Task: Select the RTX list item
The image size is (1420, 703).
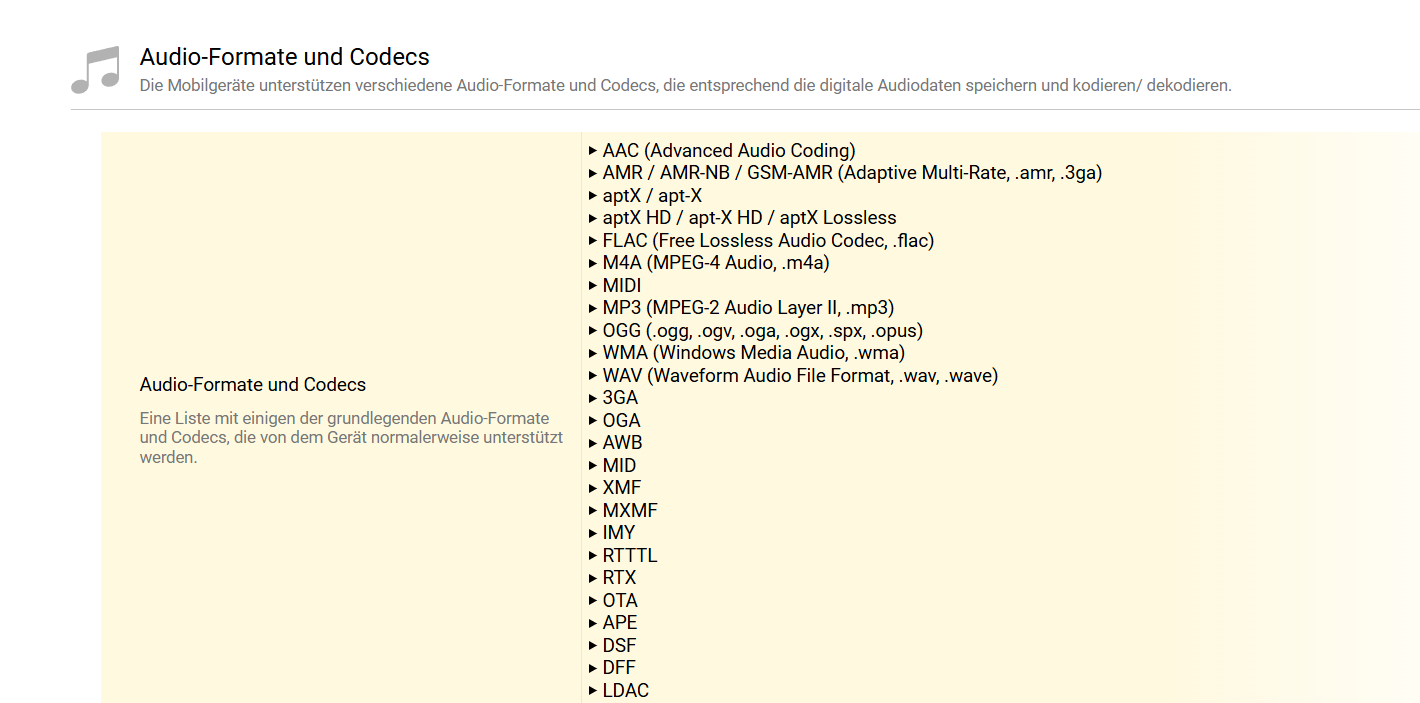Action: pyautogui.click(x=613, y=578)
